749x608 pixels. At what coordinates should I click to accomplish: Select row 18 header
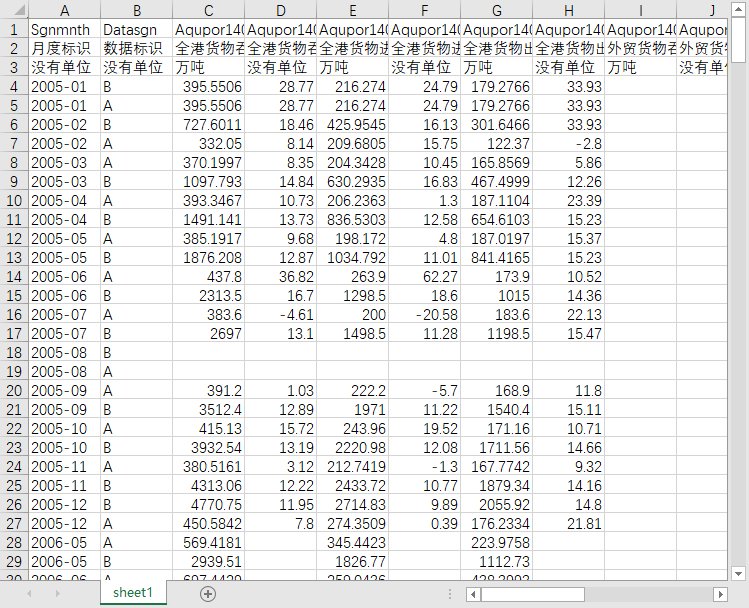pos(14,352)
